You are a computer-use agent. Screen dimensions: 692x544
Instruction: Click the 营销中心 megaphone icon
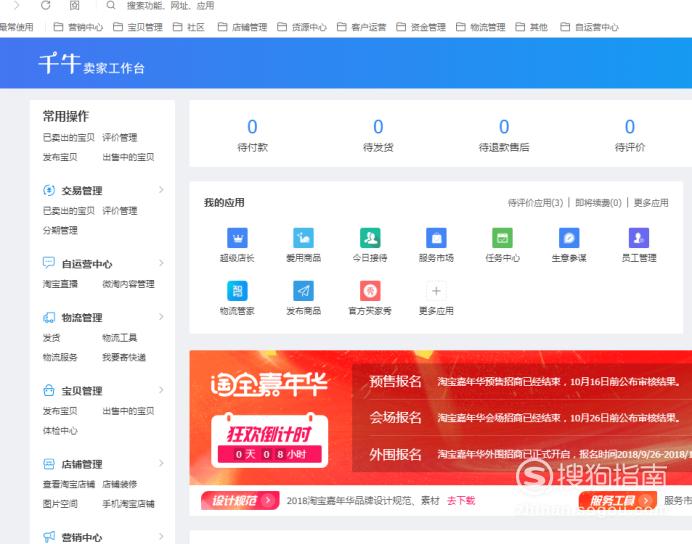49,537
